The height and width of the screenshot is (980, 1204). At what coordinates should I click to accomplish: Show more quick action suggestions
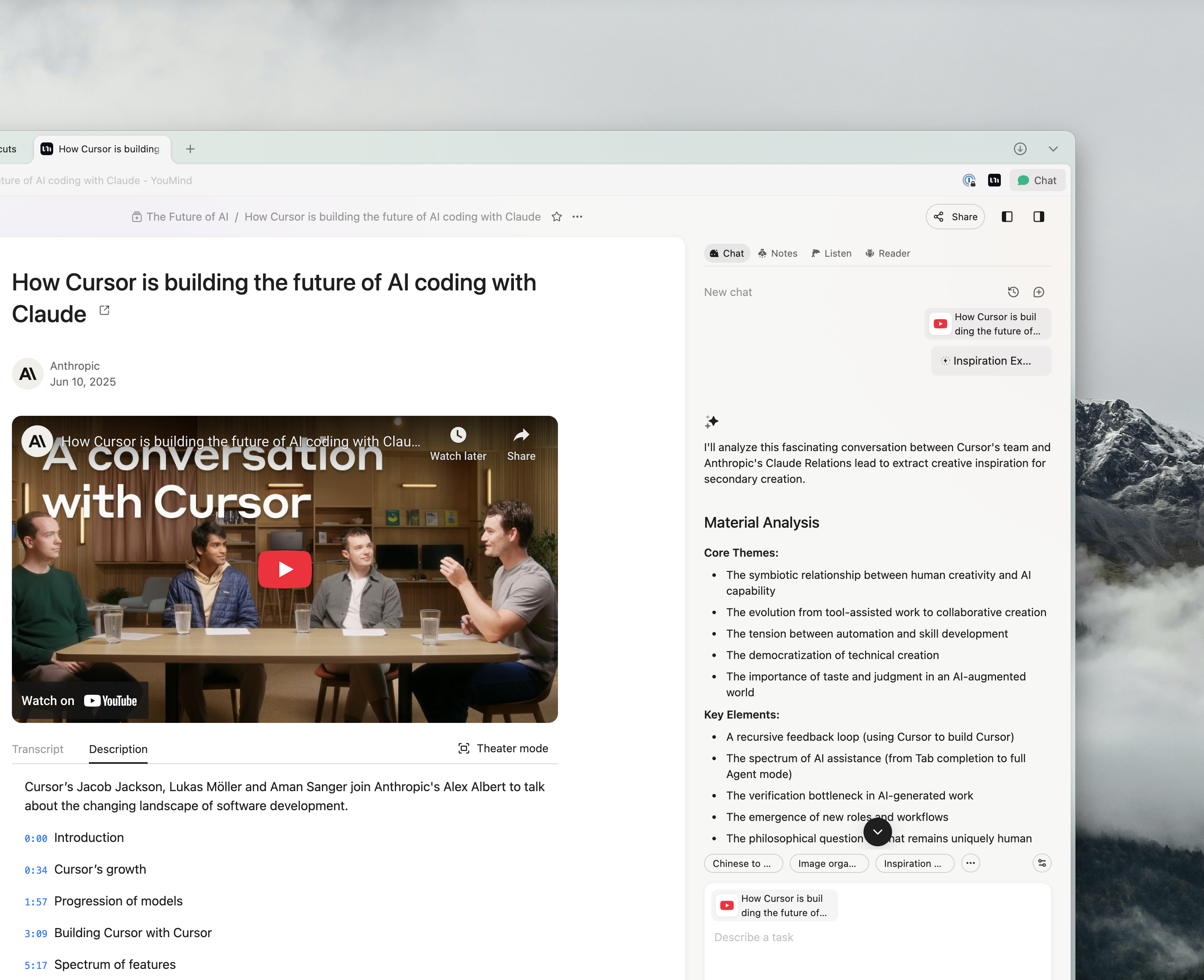970,863
